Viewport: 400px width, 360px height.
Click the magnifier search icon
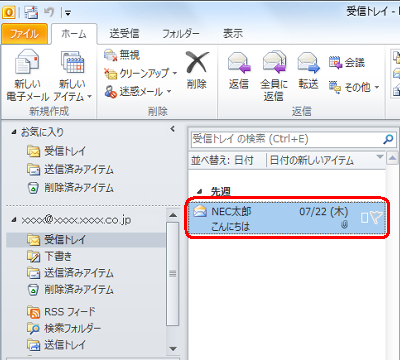click(x=388, y=139)
